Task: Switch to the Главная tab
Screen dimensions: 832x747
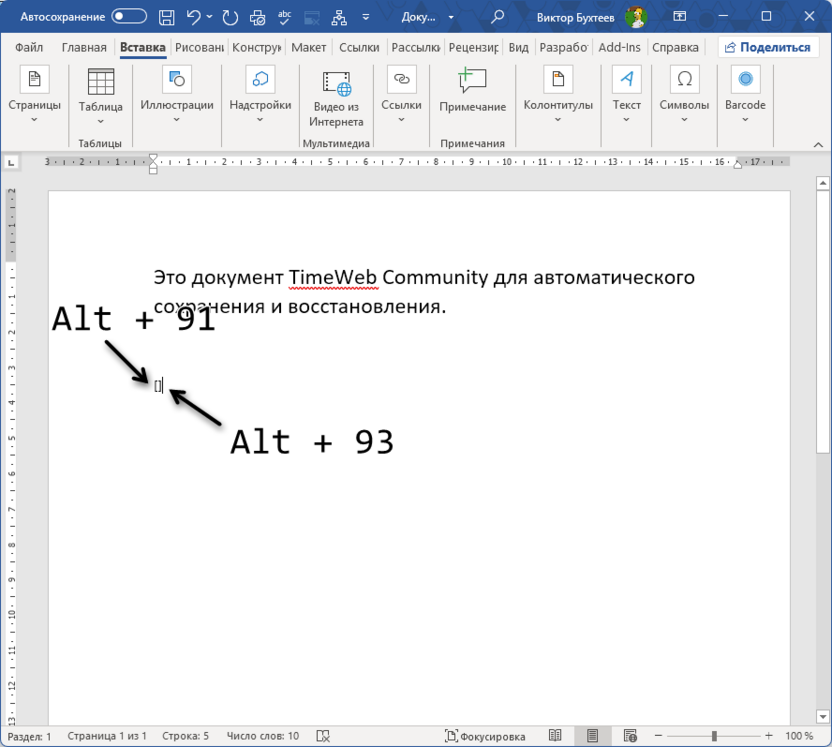Action: tap(84, 47)
